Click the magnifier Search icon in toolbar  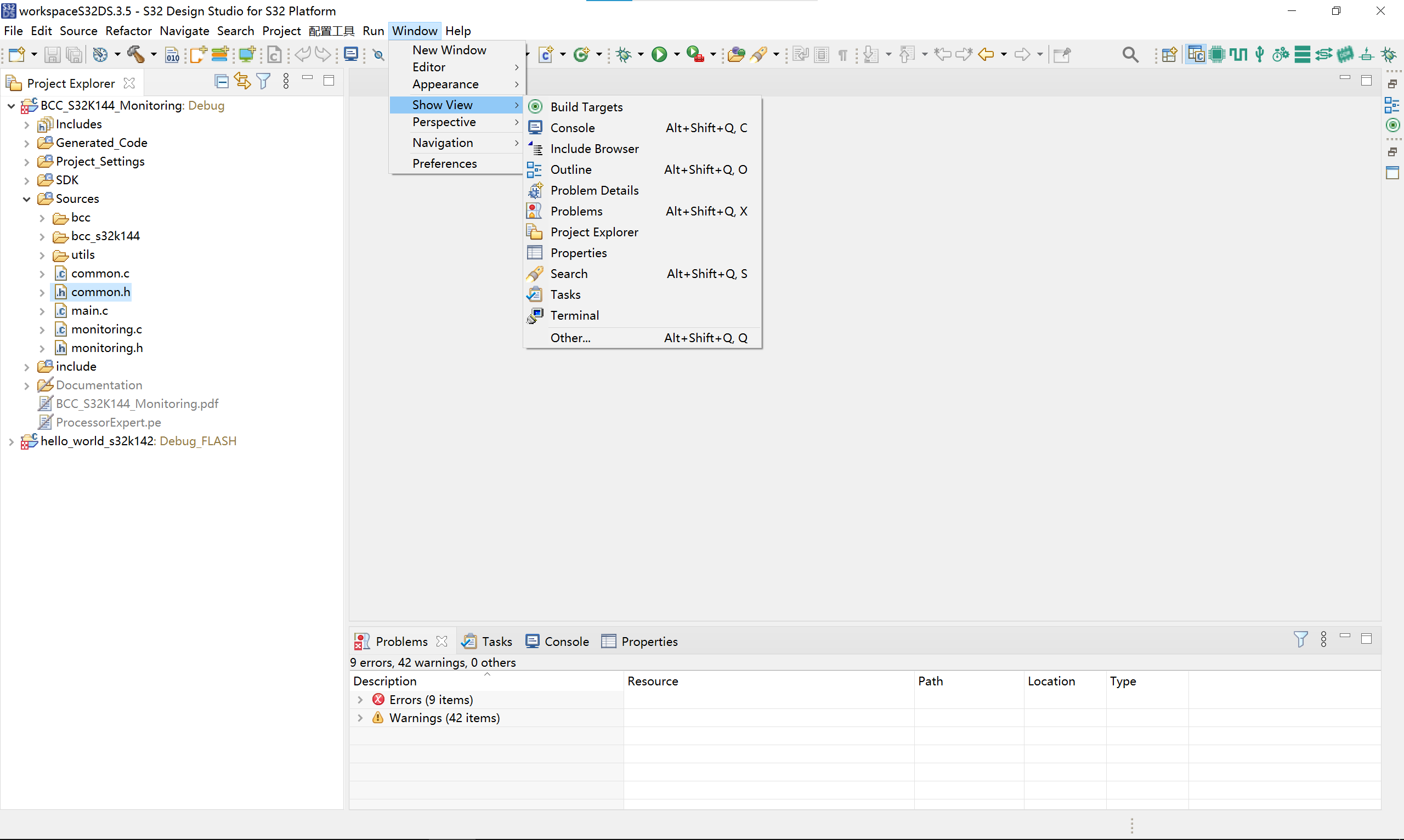1130,54
